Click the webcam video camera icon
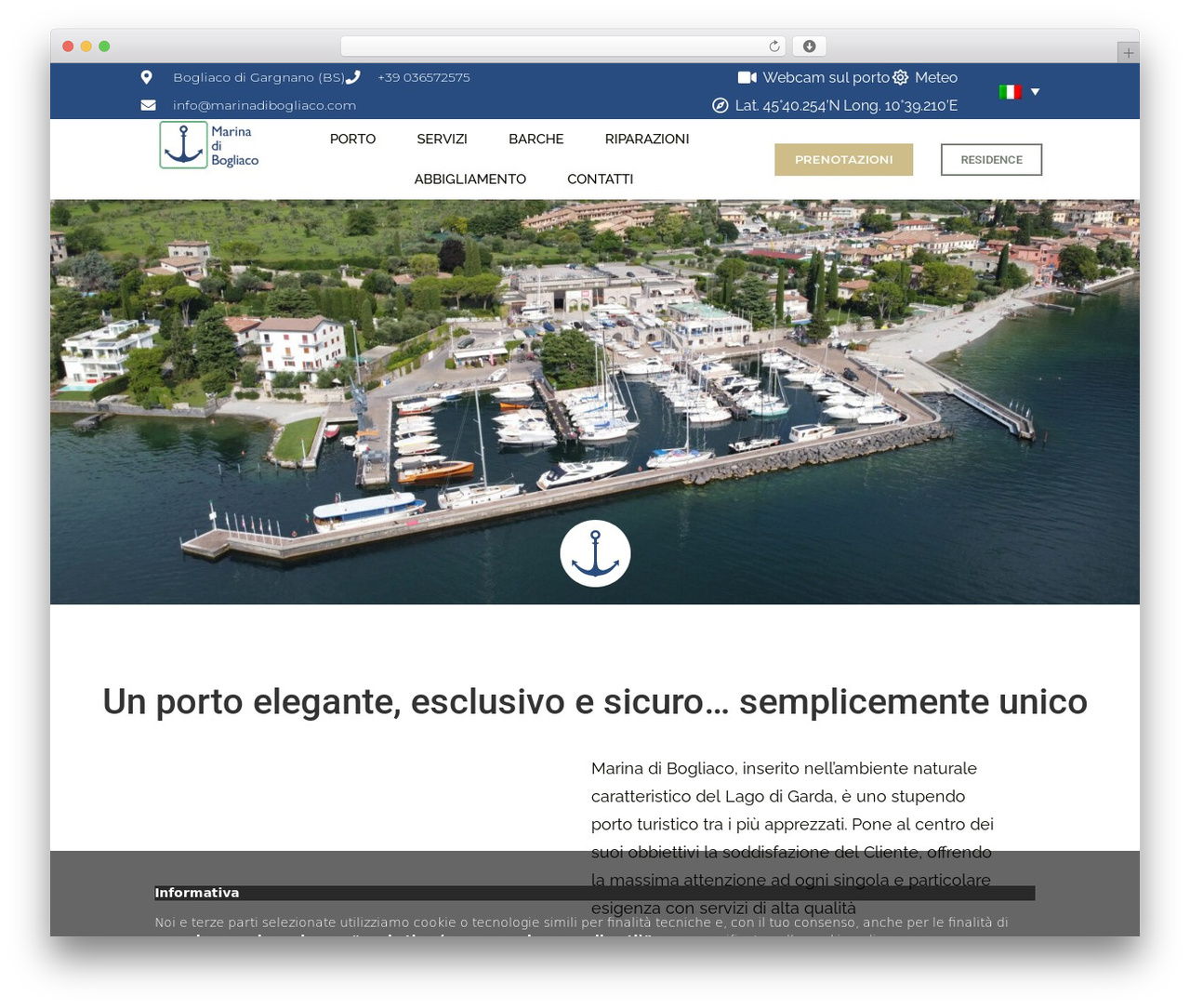Viewport: 1190px width, 1008px height. tap(747, 77)
